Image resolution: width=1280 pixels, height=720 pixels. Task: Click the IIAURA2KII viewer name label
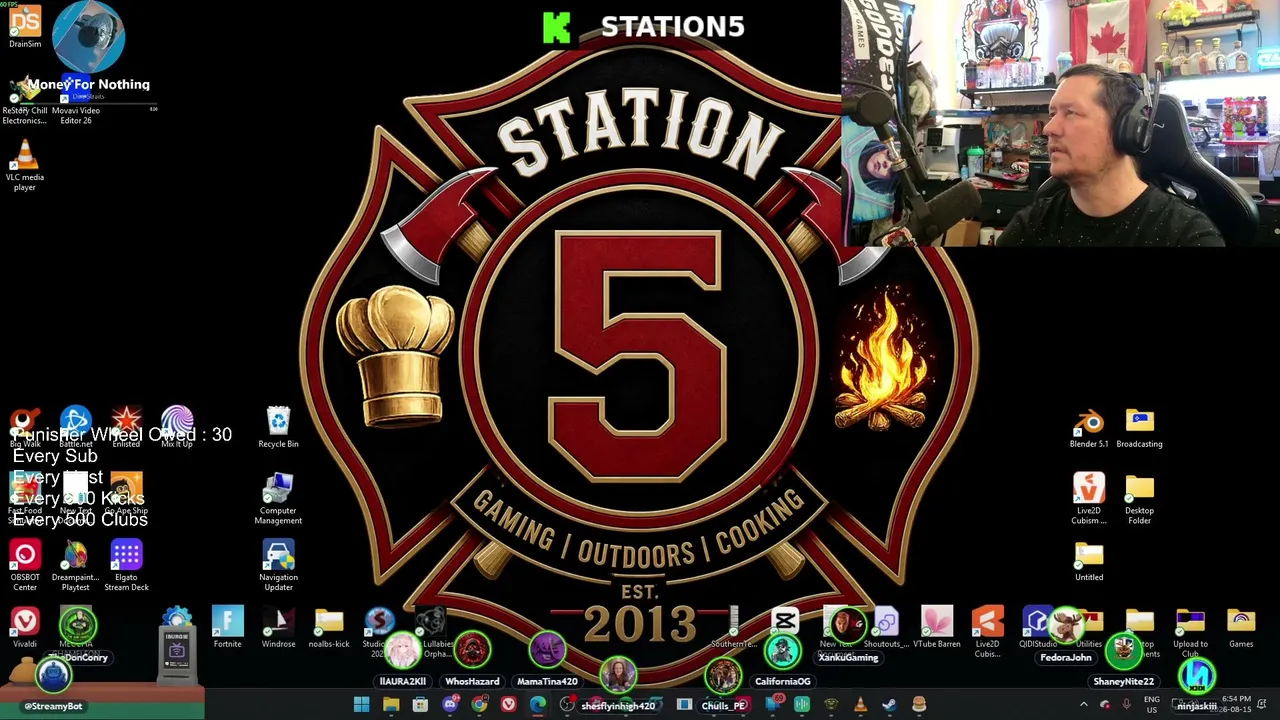(x=403, y=681)
